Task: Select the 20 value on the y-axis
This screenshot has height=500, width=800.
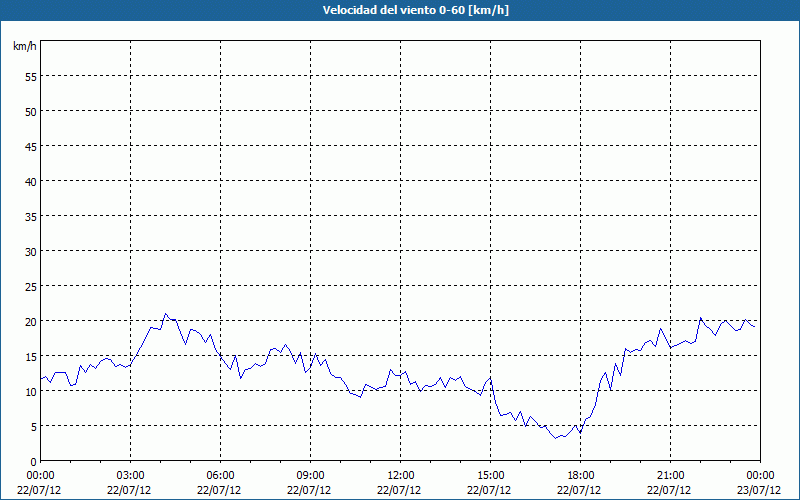Action: pyautogui.click(x=31, y=321)
